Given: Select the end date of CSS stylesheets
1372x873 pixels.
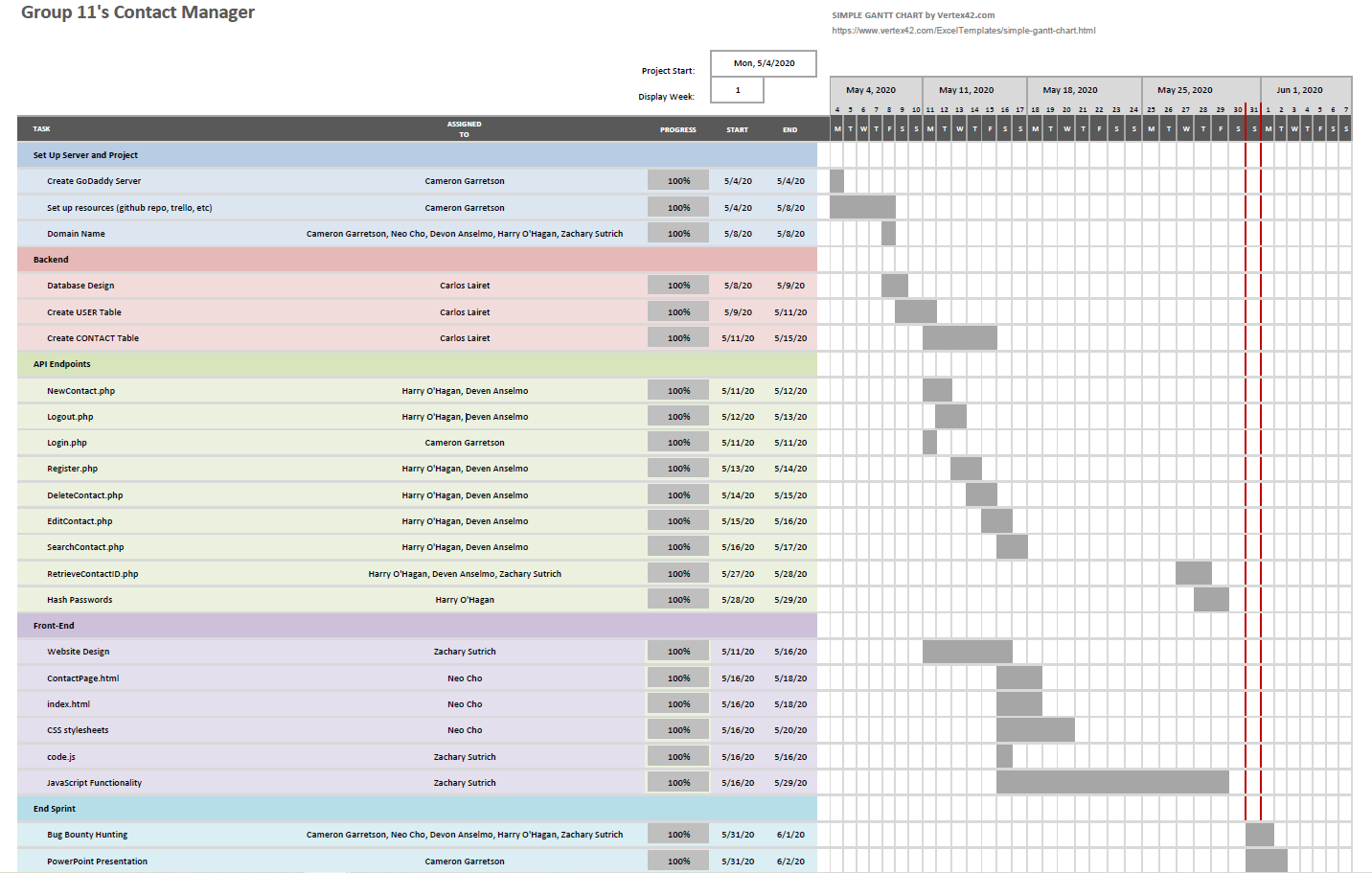Looking at the screenshot, I should coord(790,730).
